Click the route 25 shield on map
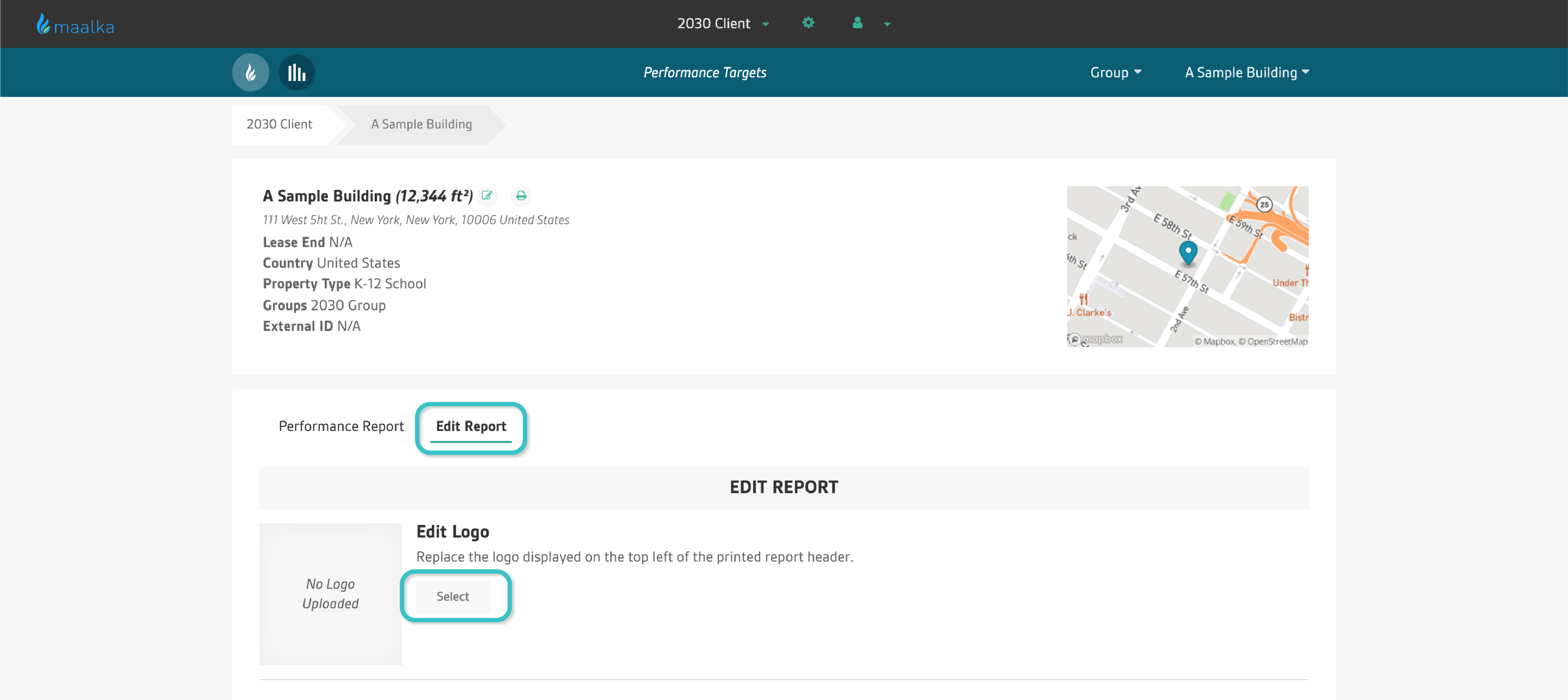The width and height of the screenshot is (1568, 700). tap(1264, 205)
